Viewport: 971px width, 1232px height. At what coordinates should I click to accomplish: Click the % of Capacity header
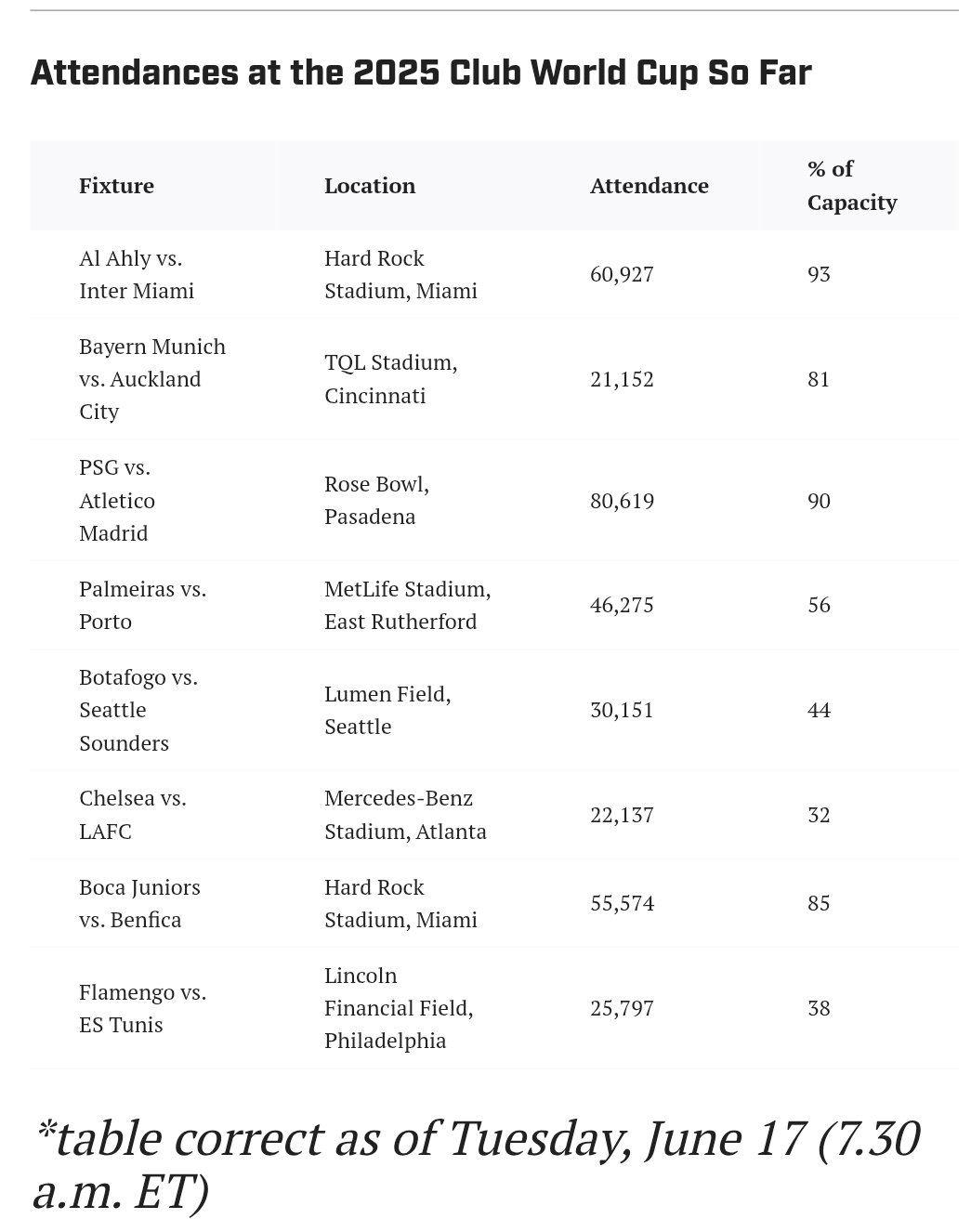click(851, 186)
